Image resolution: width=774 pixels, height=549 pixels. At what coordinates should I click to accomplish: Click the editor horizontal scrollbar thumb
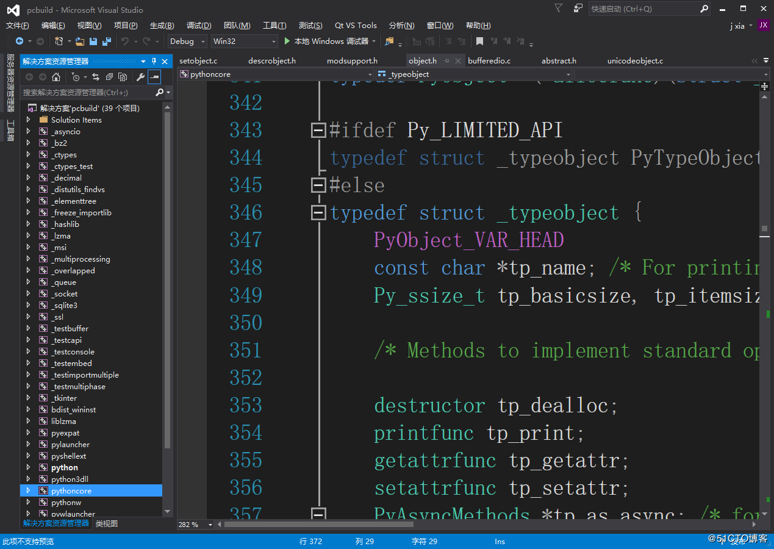pyautogui.click(x=318, y=524)
